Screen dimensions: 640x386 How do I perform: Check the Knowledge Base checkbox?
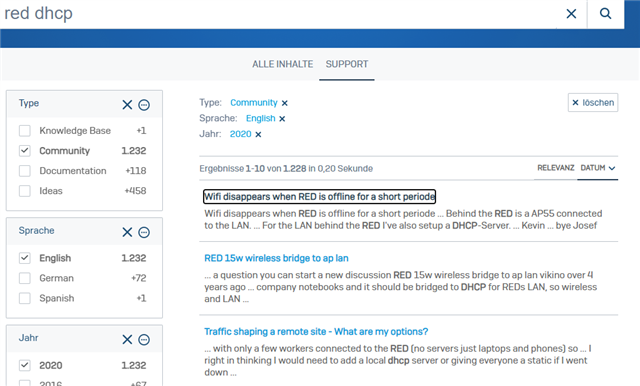point(25,131)
